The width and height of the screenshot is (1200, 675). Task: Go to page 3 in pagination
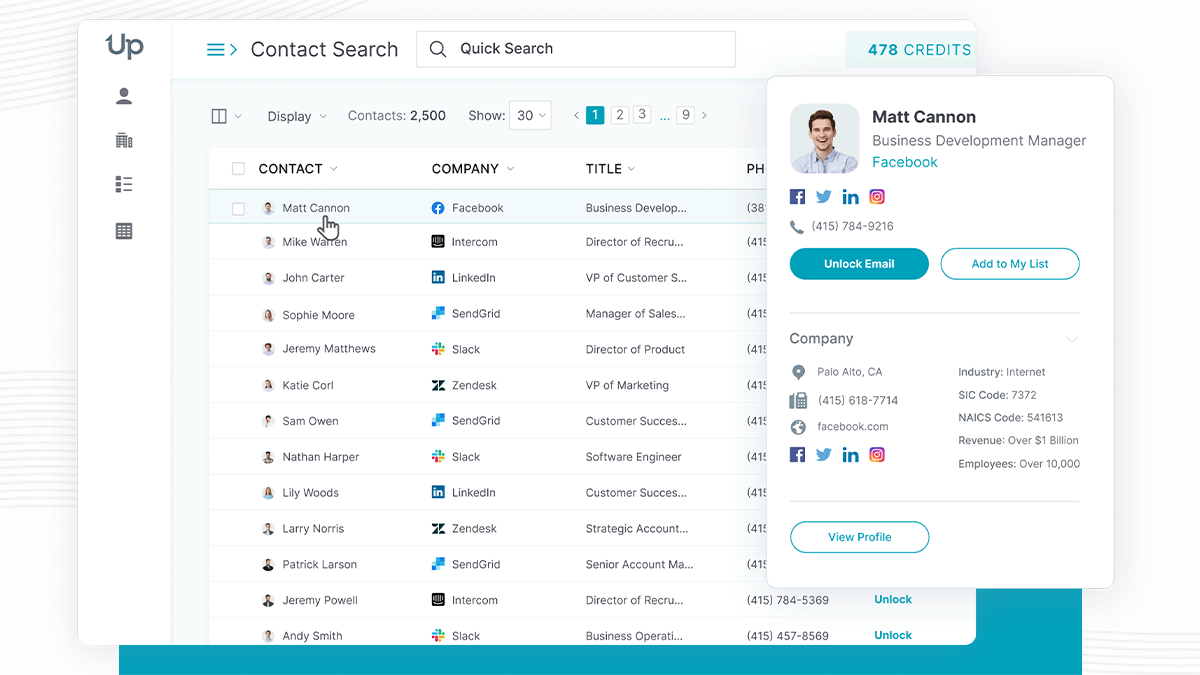(642, 115)
